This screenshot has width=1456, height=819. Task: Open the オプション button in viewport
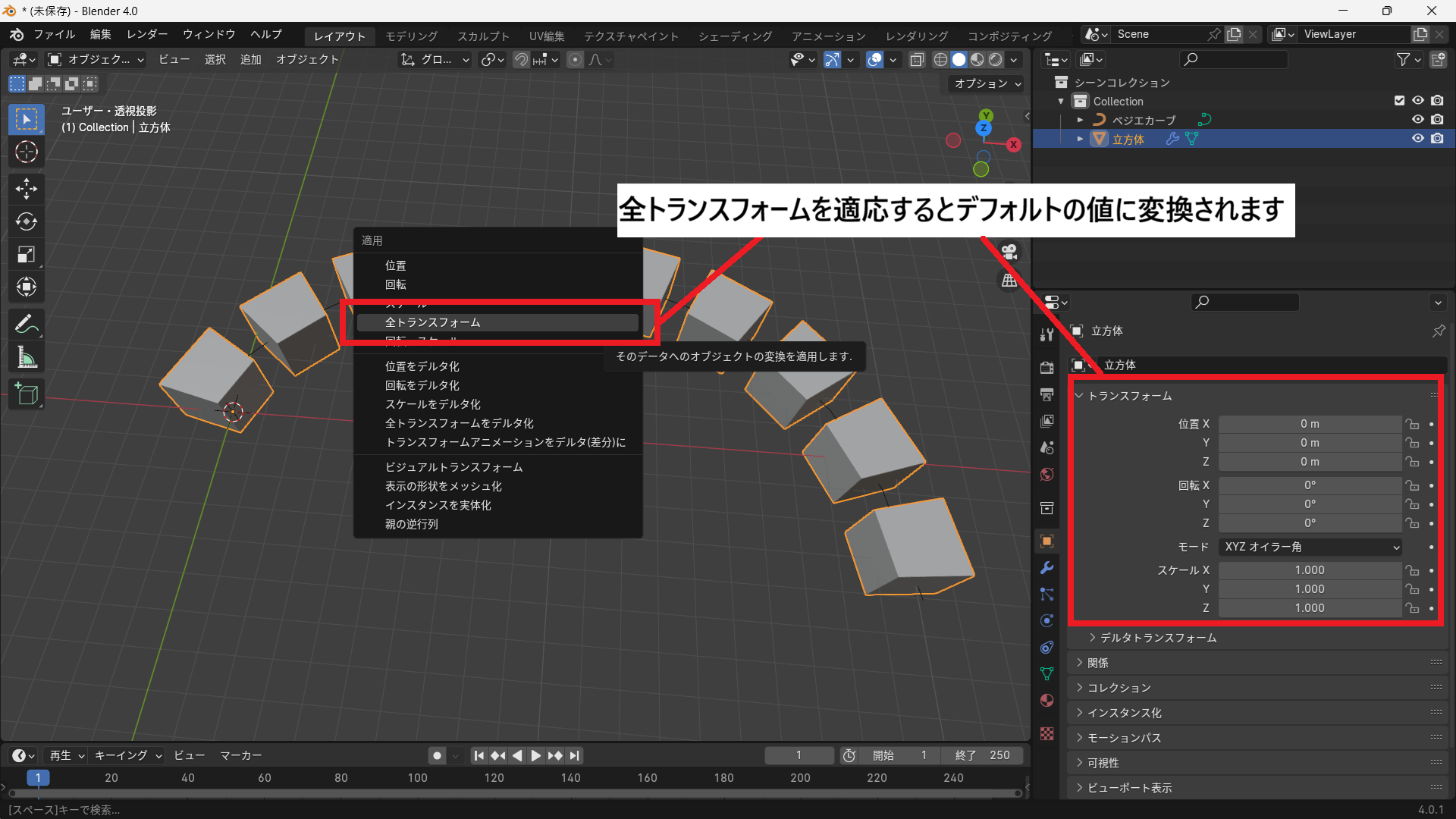point(987,83)
